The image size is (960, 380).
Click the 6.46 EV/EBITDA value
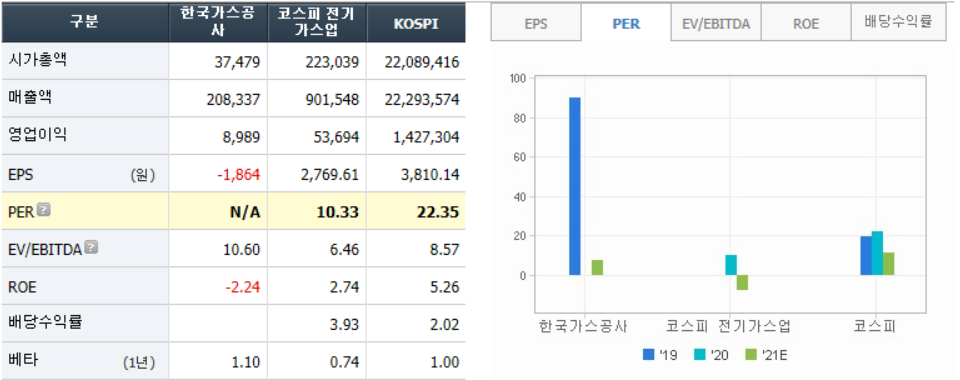[345, 250]
